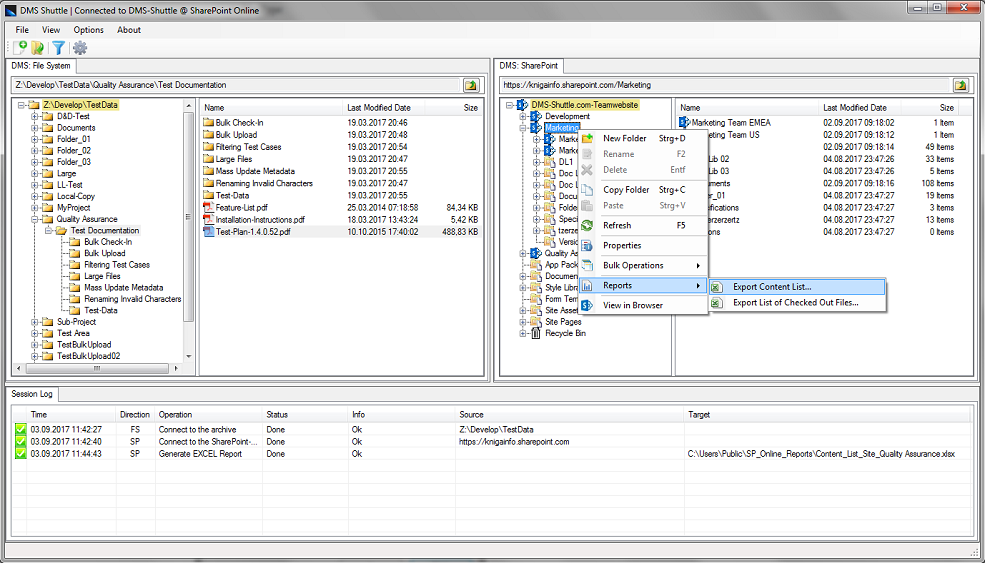The width and height of the screenshot is (985, 563).
Task: Open the blue funnel filter tool
Action: tap(58, 48)
